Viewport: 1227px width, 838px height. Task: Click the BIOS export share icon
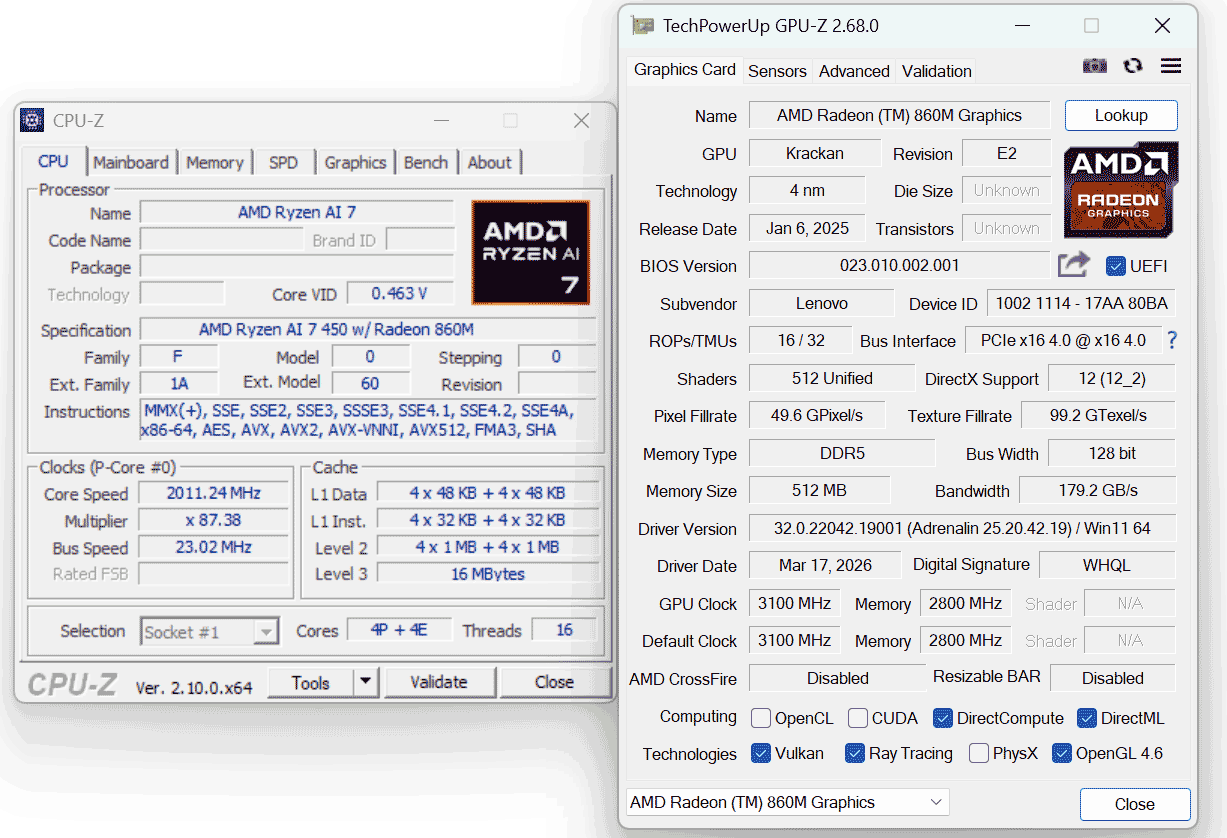coord(1074,265)
